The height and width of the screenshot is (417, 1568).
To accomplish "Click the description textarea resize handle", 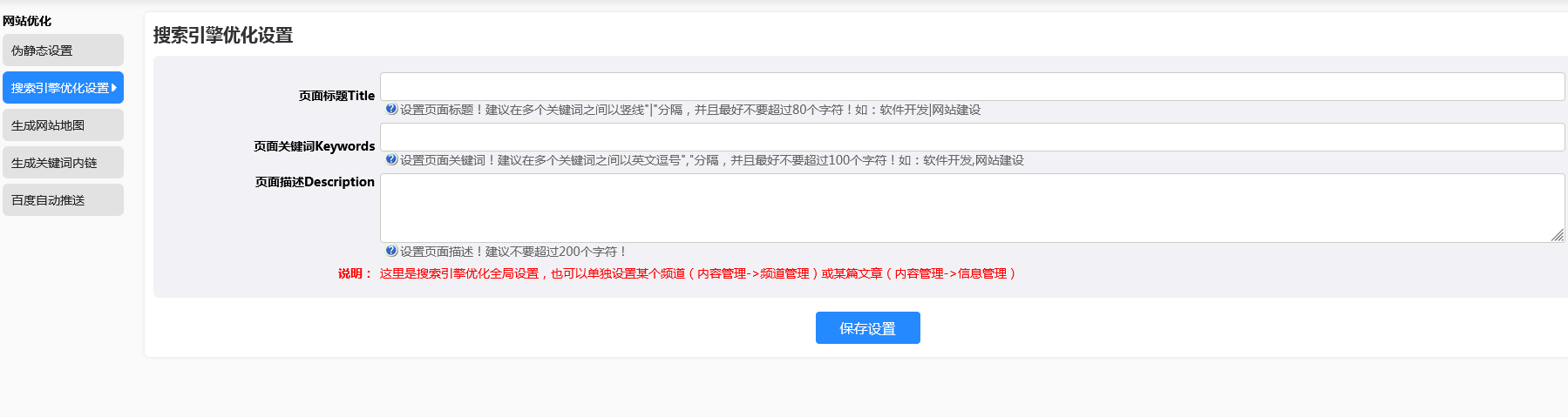I will [1557, 235].
